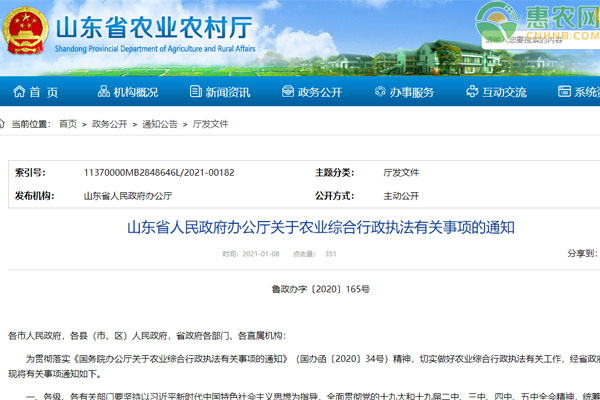Viewport: 600px width, 400px height.
Task: Open the 政务公开 menu item
Action: click(x=320, y=92)
